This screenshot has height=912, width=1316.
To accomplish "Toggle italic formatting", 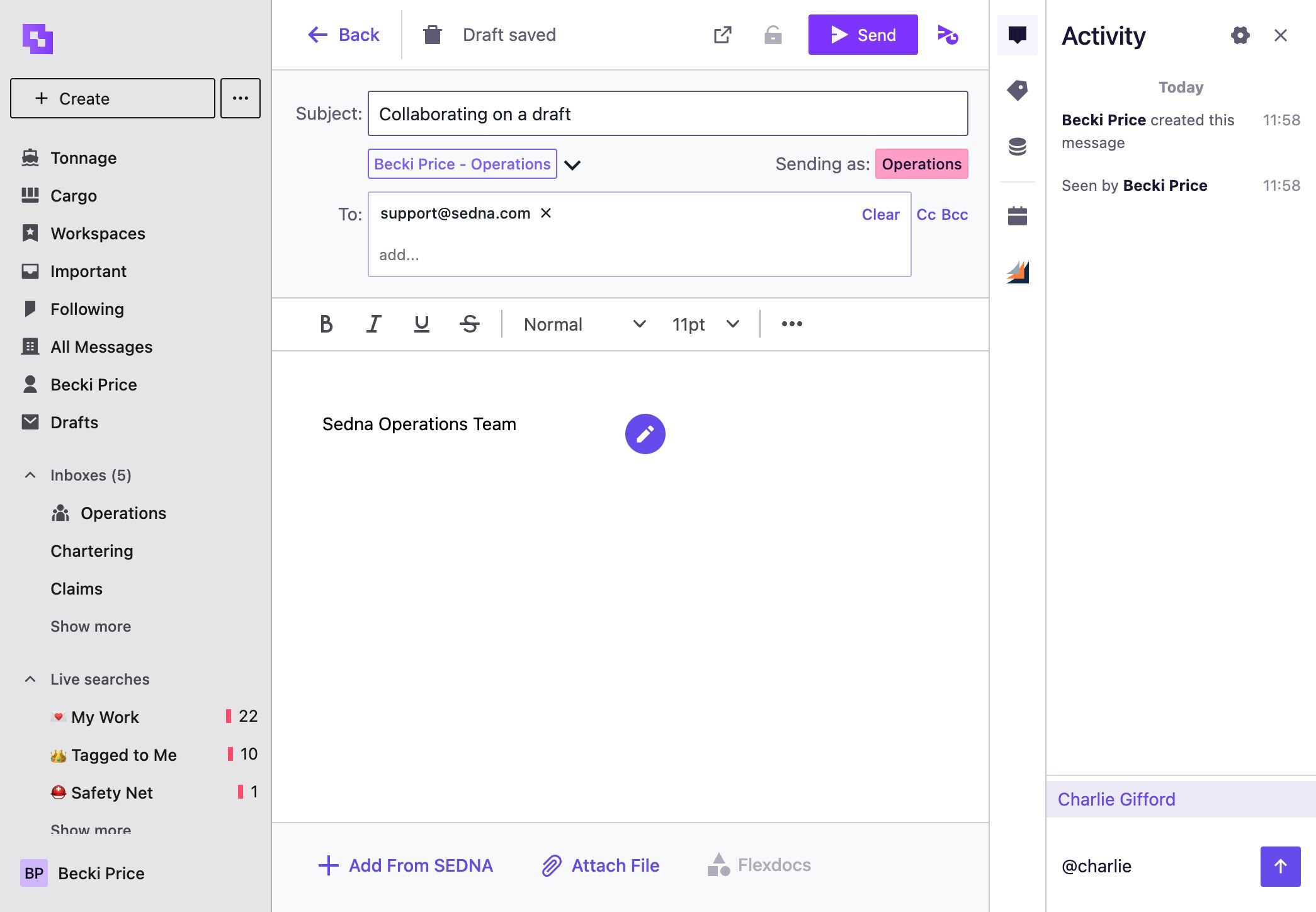I will 374,324.
